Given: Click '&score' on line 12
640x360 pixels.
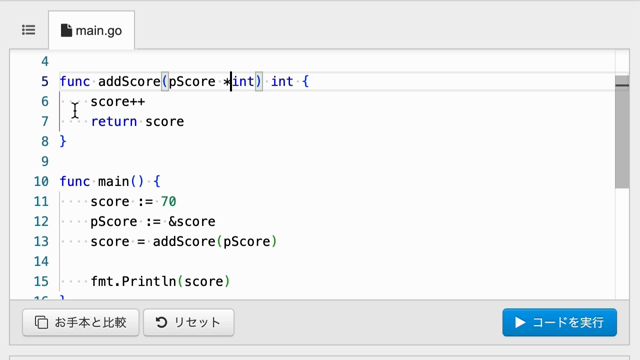Looking at the screenshot, I should (x=192, y=222).
